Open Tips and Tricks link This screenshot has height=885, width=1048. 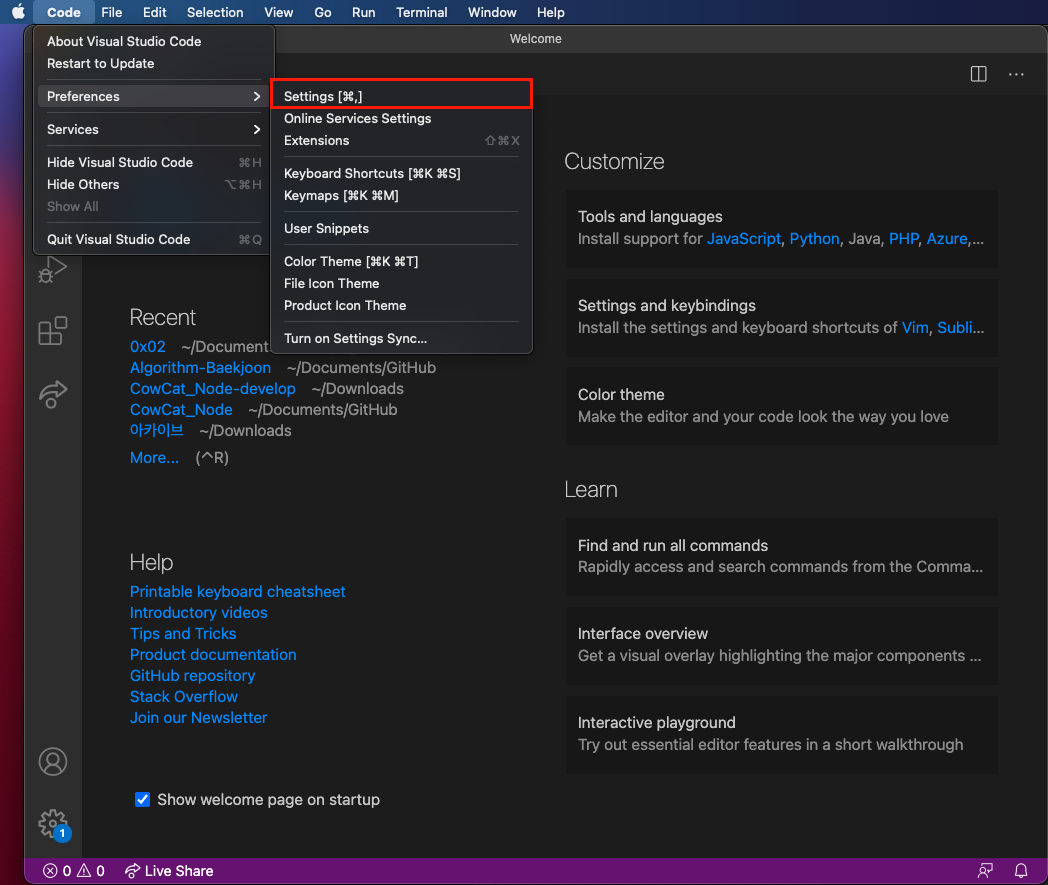click(183, 634)
